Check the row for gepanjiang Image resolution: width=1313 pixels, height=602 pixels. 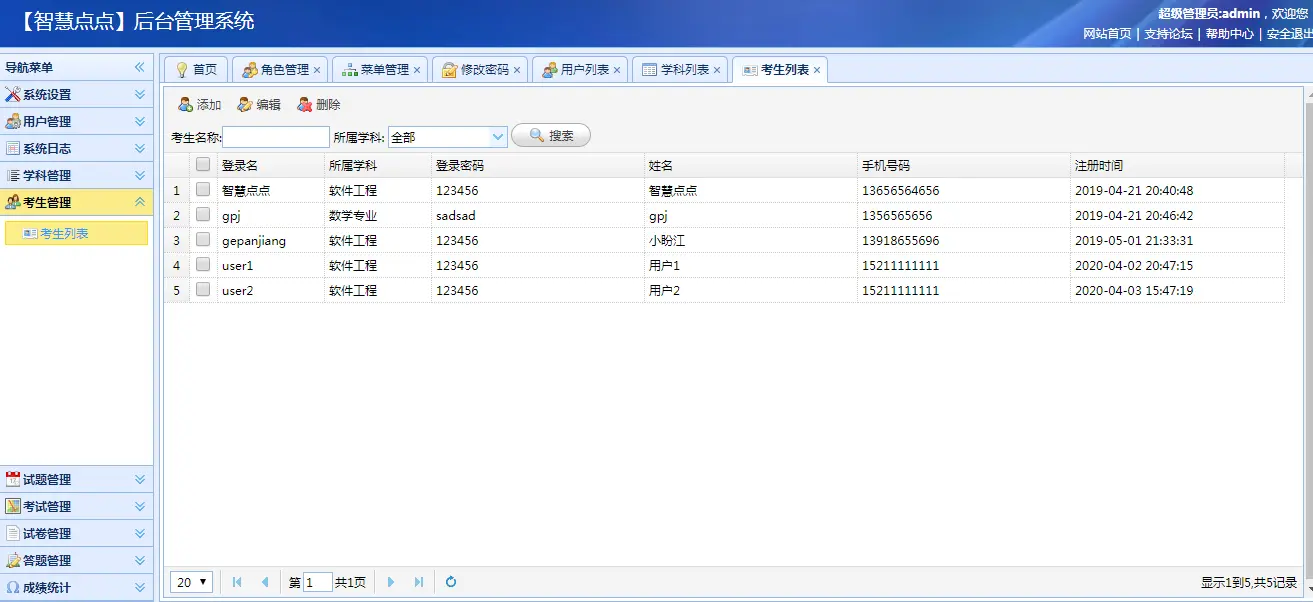coord(203,239)
